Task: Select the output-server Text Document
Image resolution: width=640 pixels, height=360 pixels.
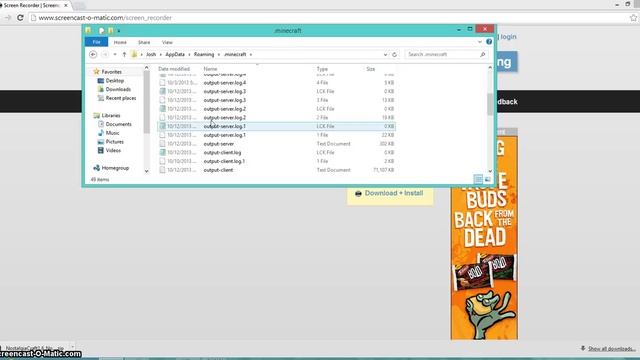Action: point(276,144)
